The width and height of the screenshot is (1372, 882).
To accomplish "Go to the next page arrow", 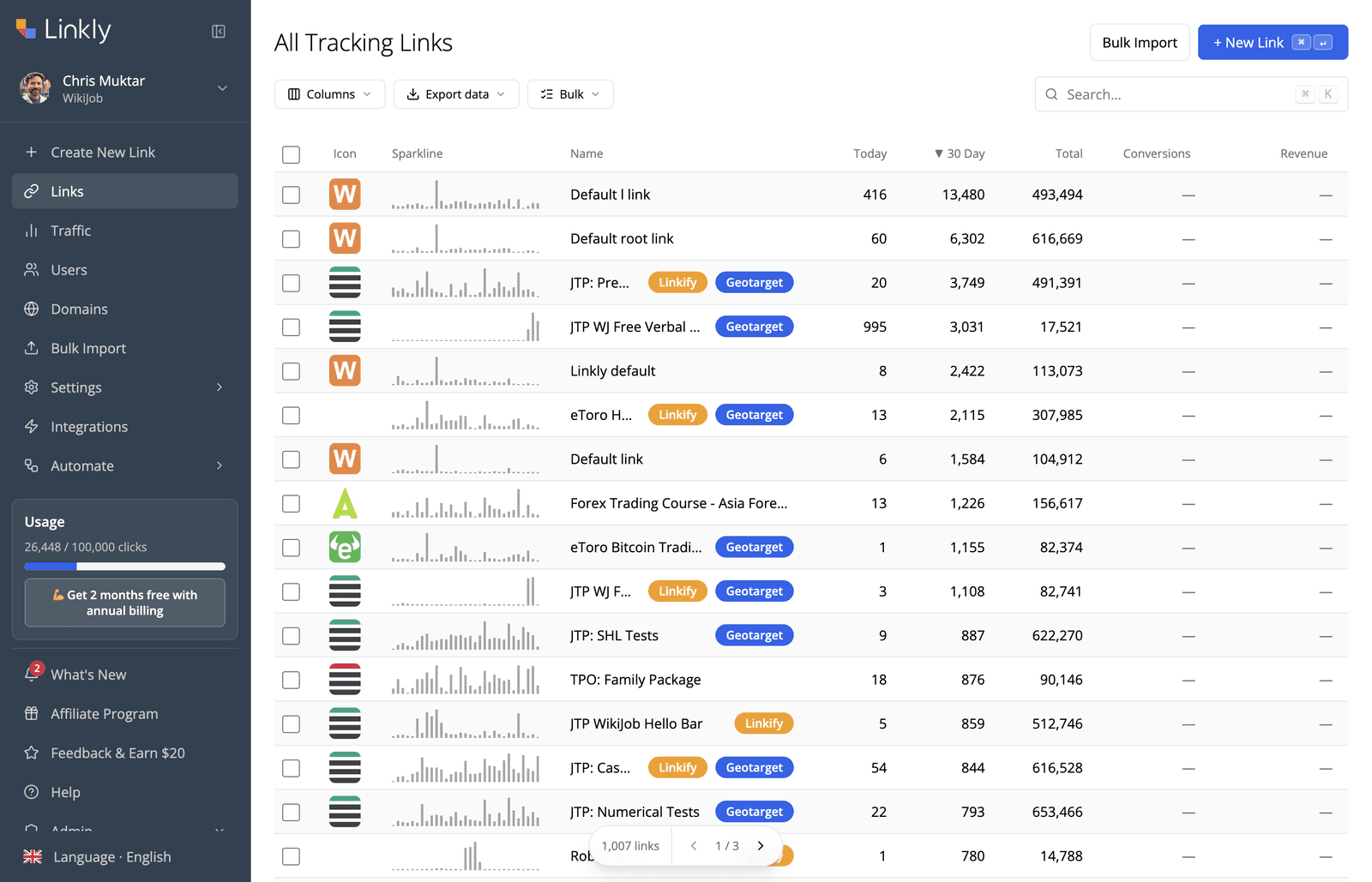I will click(761, 846).
